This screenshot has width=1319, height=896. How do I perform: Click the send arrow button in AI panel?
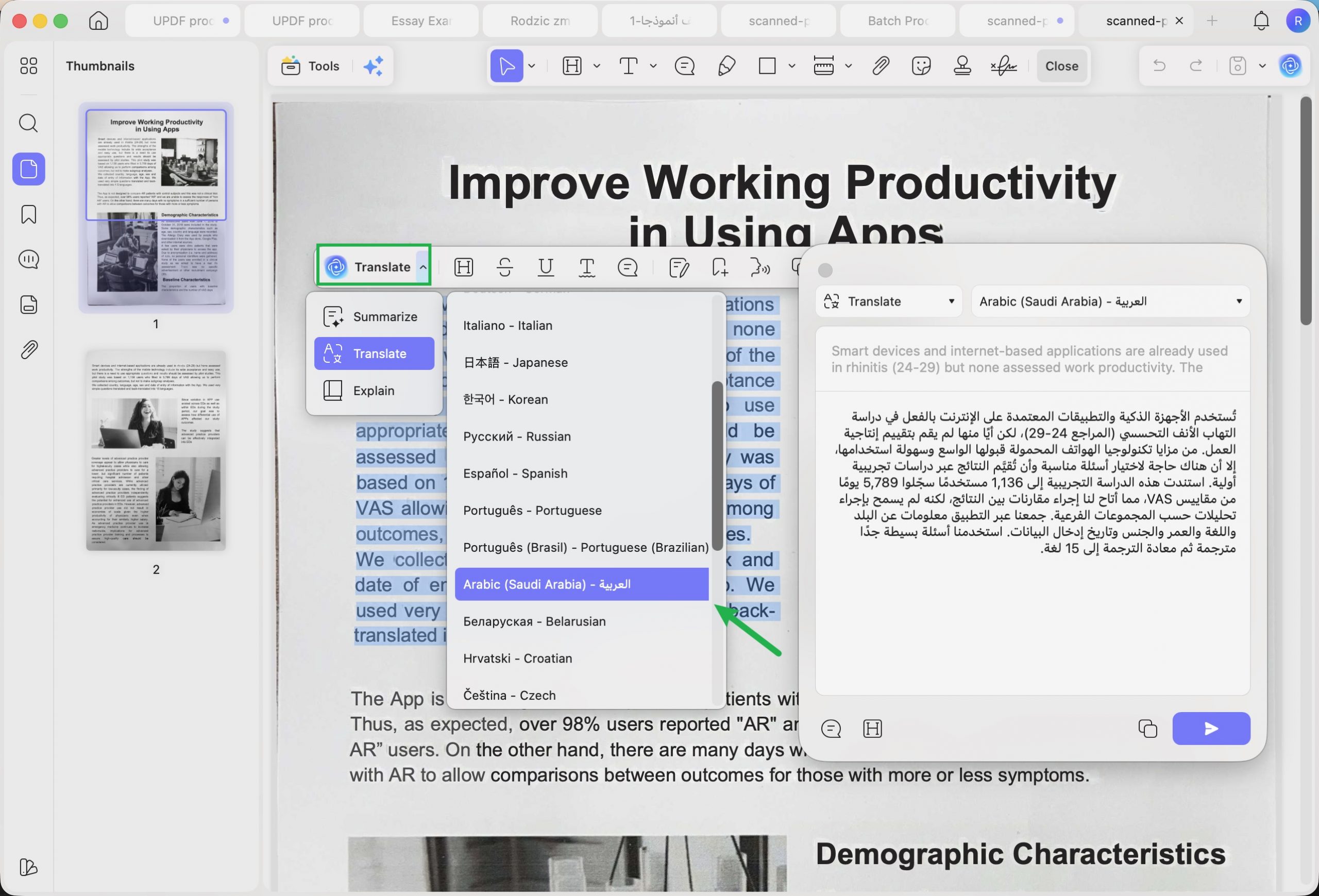tap(1211, 729)
